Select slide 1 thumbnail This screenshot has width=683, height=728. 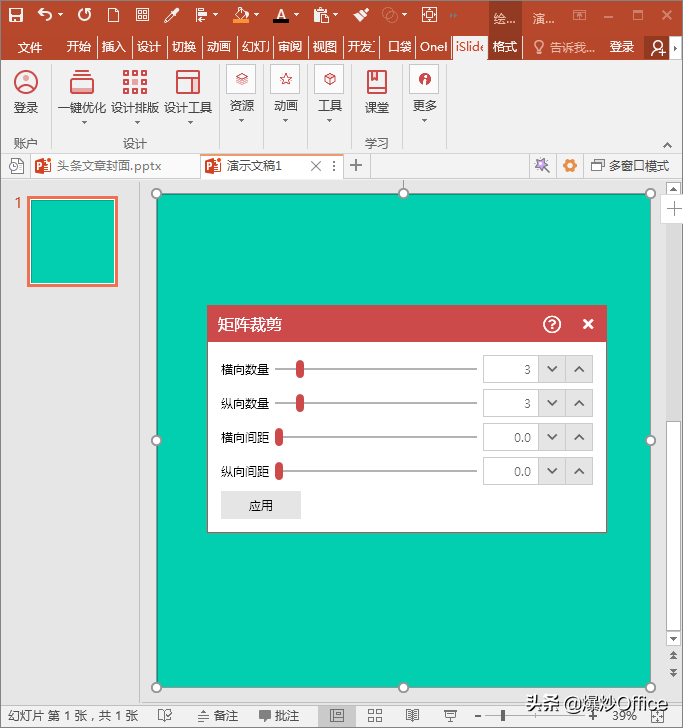click(72, 241)
